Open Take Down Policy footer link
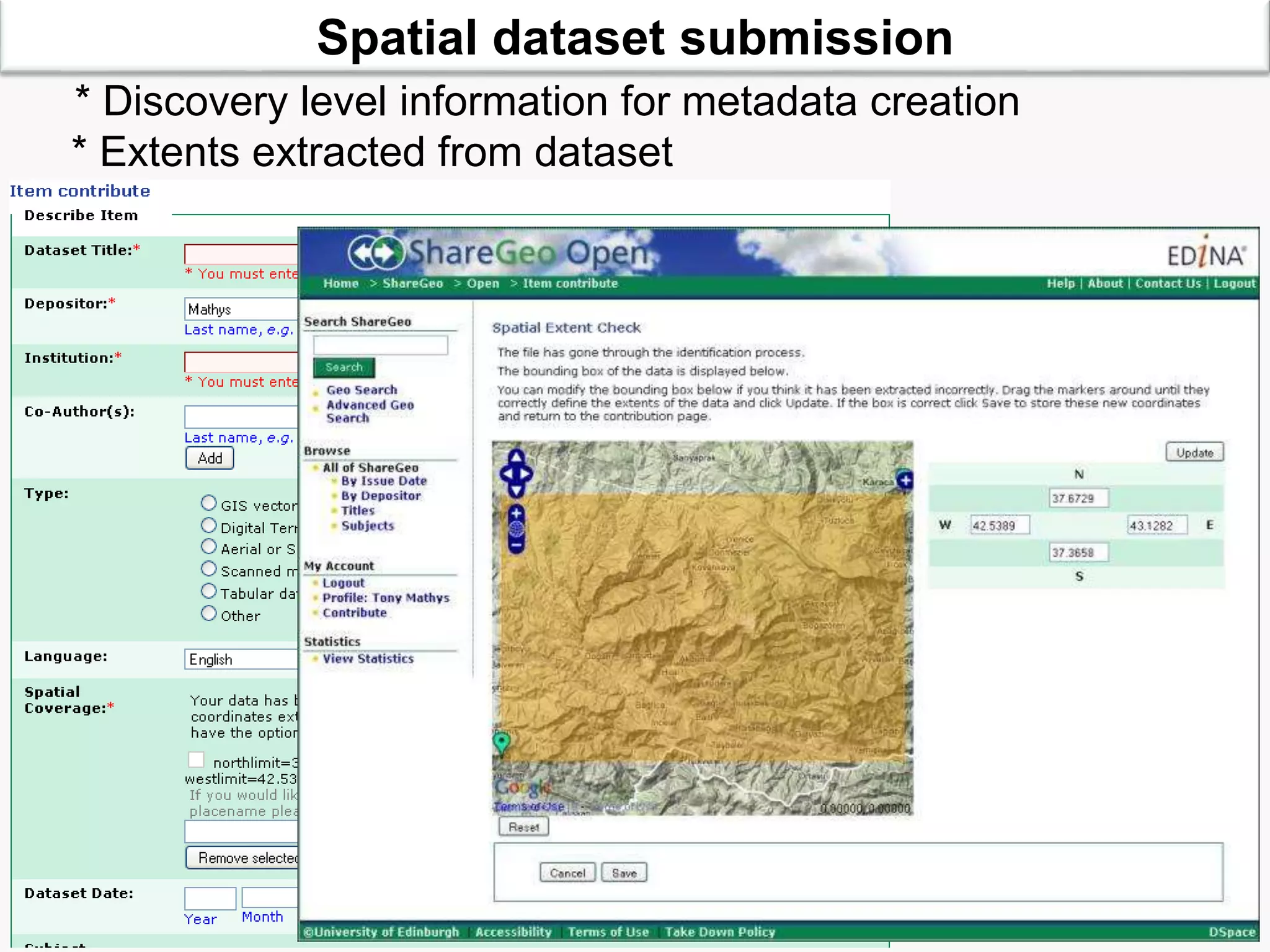The height and width of the screenshot is (952, 1270). (x=720, y=932)
